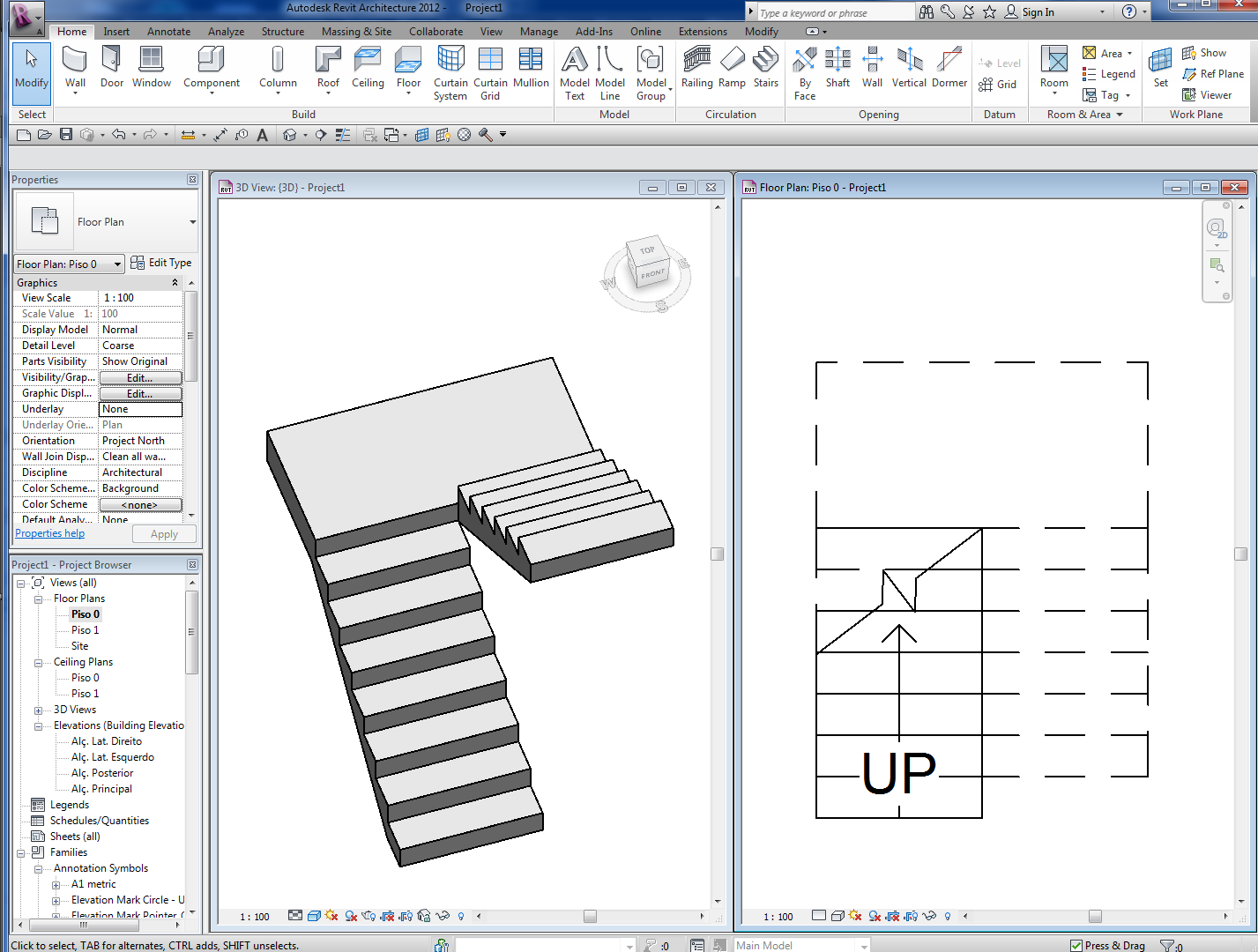Image resolution: width=1258 pixels, height=952 pixels.
Task: Click the 3D view horizontal scrollbar thumb
Action: pos(590,917)
